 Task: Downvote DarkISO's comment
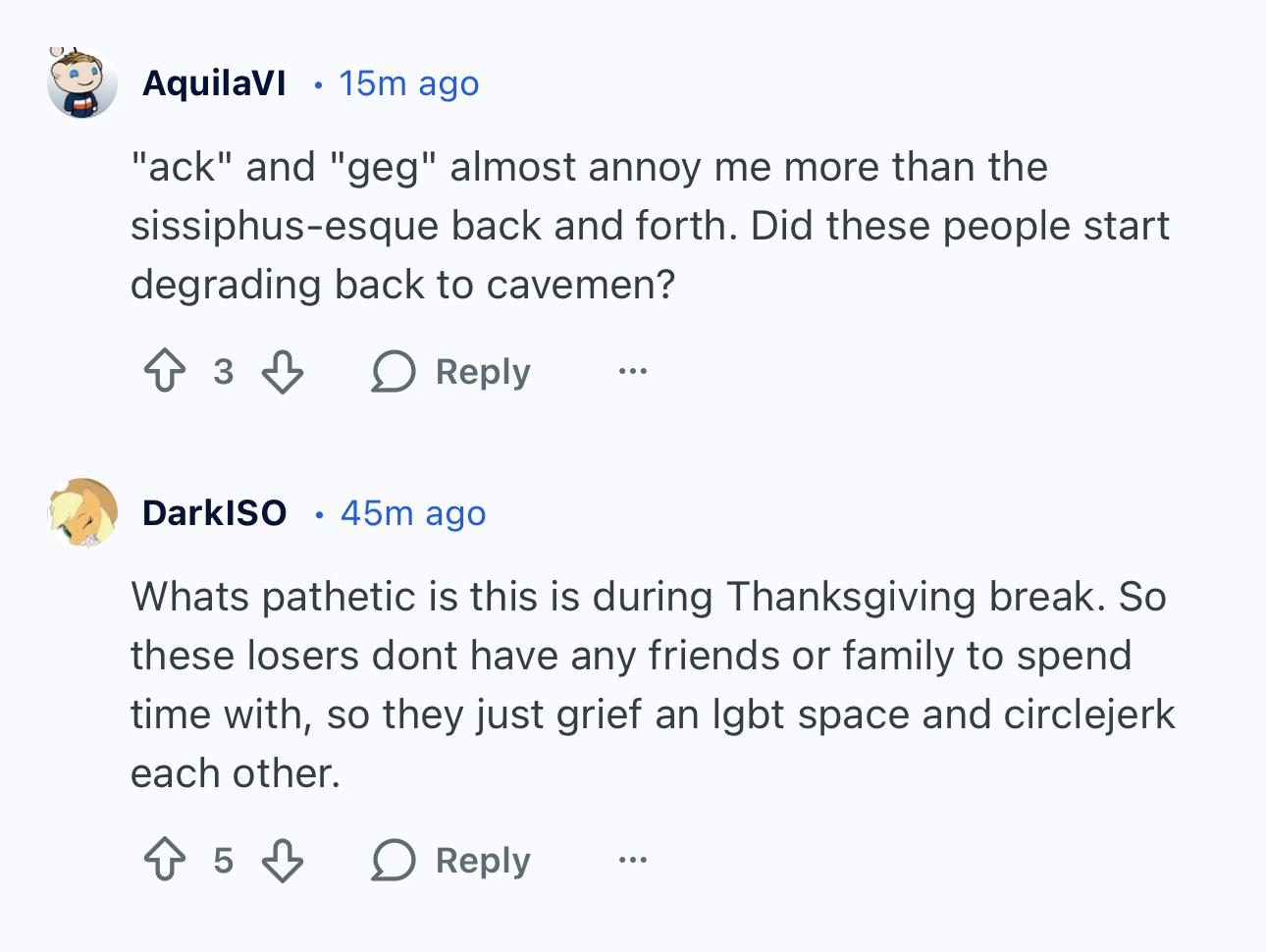click(x=283, y=861)
